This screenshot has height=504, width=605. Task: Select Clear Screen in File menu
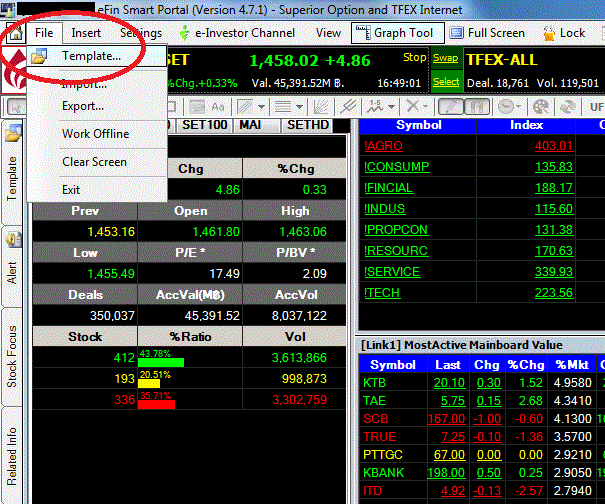pos(97,162)
